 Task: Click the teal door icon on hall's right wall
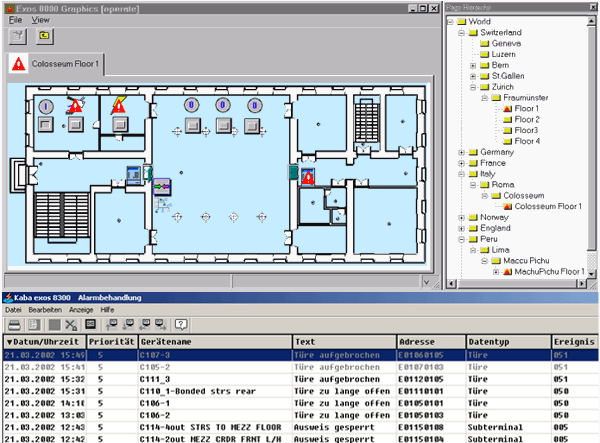tap(293, 173)
